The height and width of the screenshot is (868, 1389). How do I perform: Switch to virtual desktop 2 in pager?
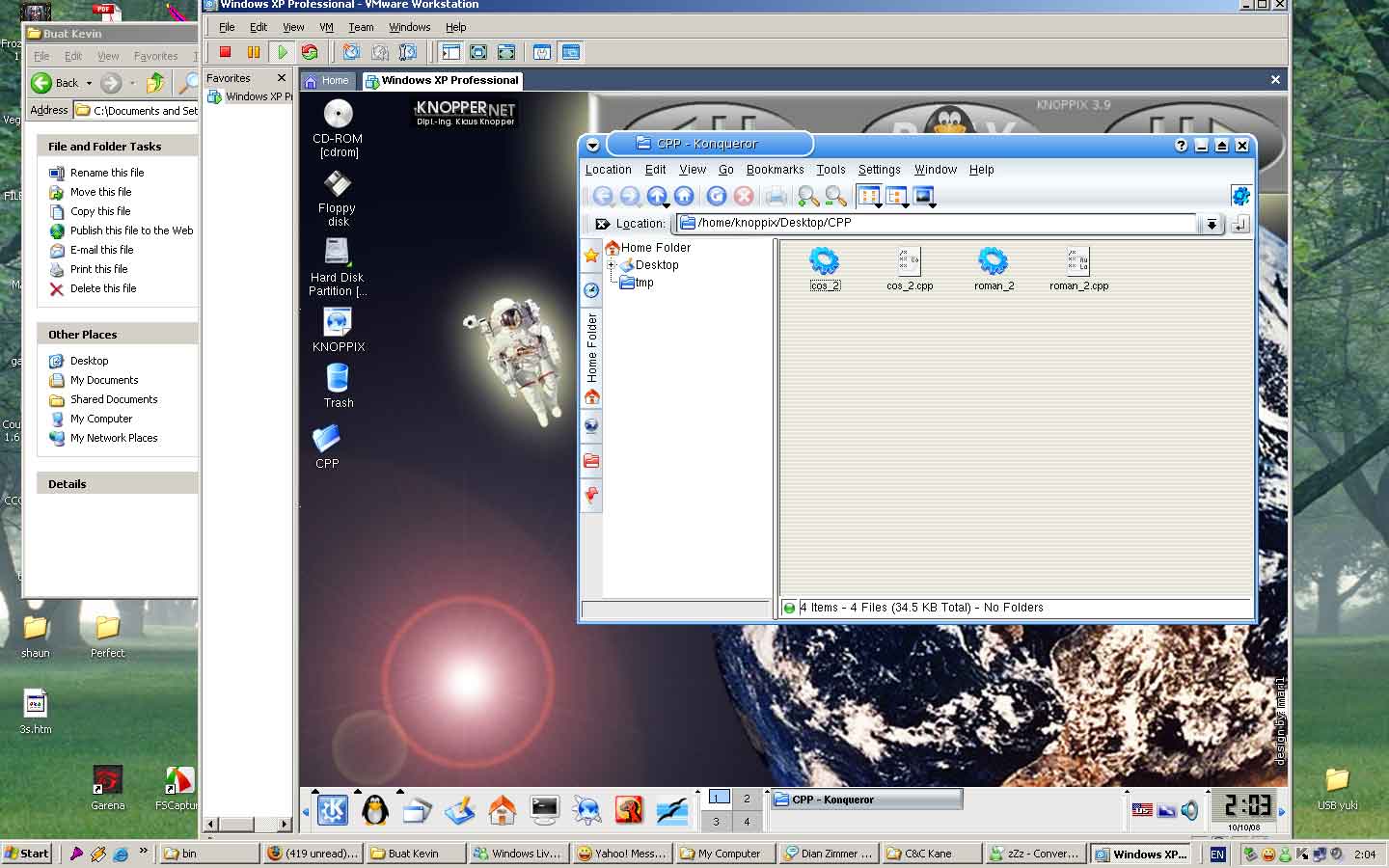[x=747, y=799]
